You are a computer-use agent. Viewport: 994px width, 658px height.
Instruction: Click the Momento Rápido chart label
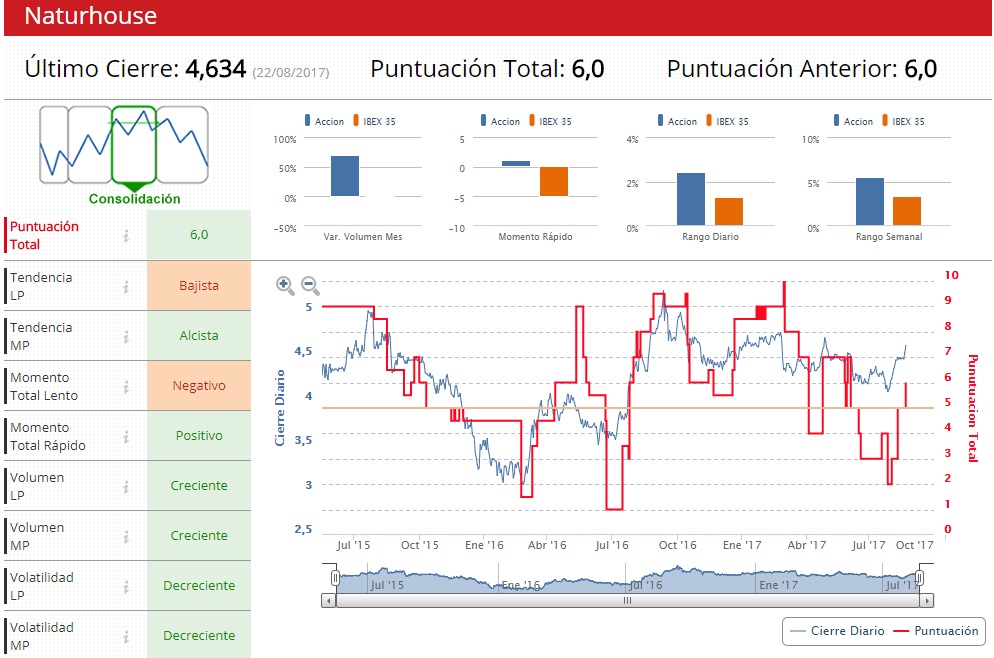click(535, 236)
